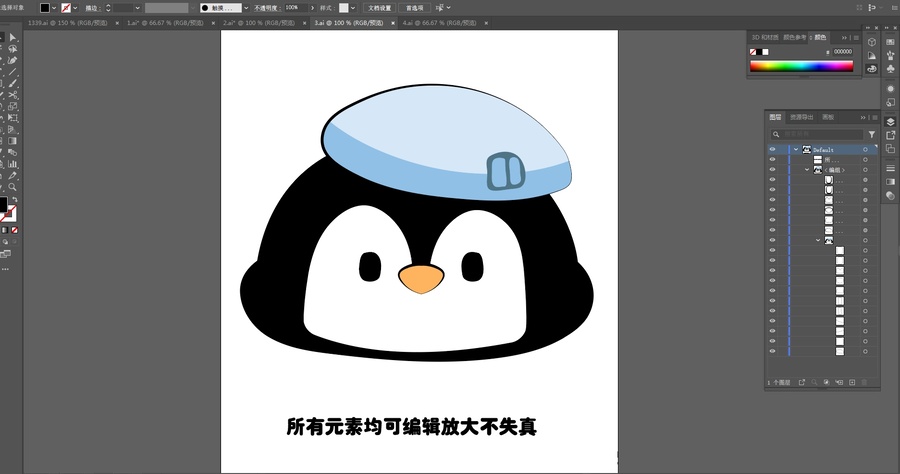The width and height of the screenshot is (900, 474).
Task: Close the 3.ai document tab
Action: point(393,23)
